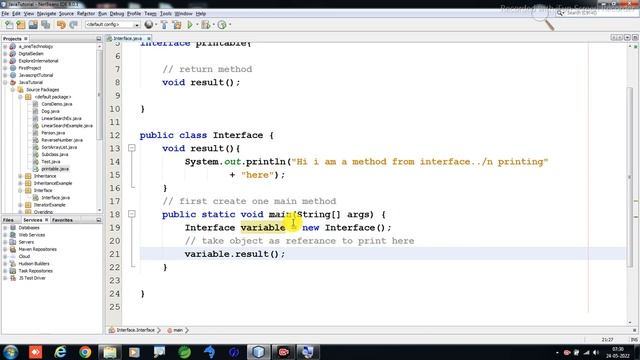Open the Debug button dropdown arrow
The height and width of the screenshot is (360, 640).
(213, 25)
